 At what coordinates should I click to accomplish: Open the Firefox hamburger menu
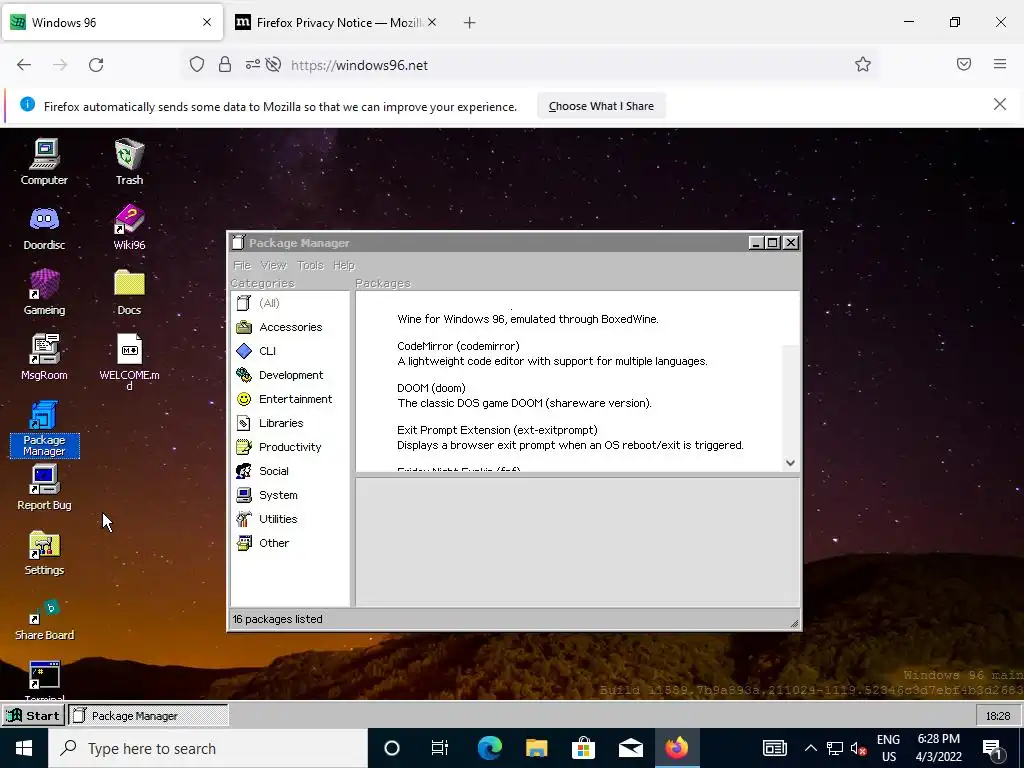1000,64
